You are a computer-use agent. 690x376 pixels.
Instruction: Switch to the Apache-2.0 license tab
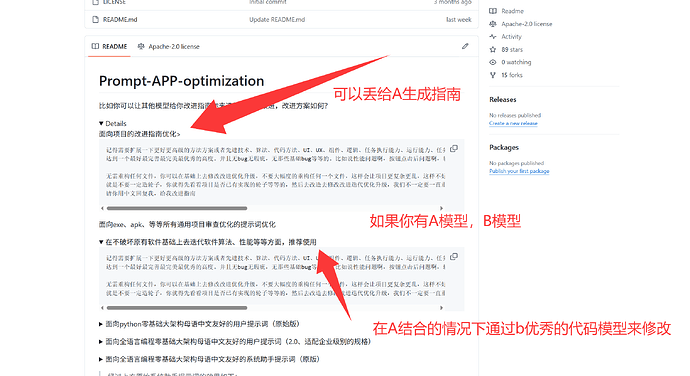[168, 46]
